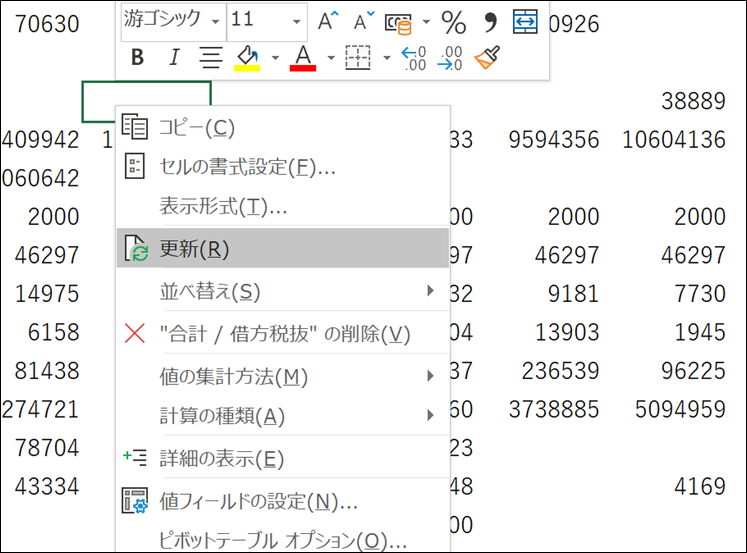Screen dimensions: 747x553
Task: Click the 計算の種類 submenu arrow
Action: pyautogui.click(x=430, y=415)
